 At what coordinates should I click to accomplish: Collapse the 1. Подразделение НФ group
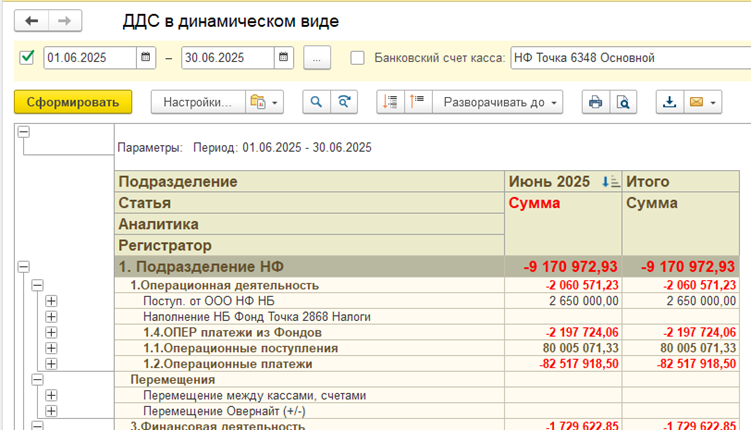23,267
